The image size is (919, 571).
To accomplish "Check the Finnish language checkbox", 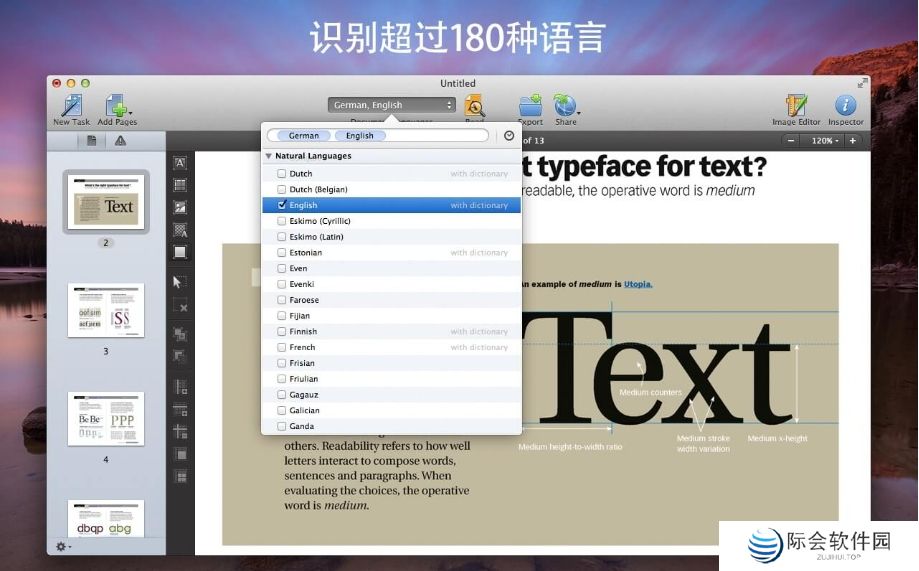I will coord(281,331).
